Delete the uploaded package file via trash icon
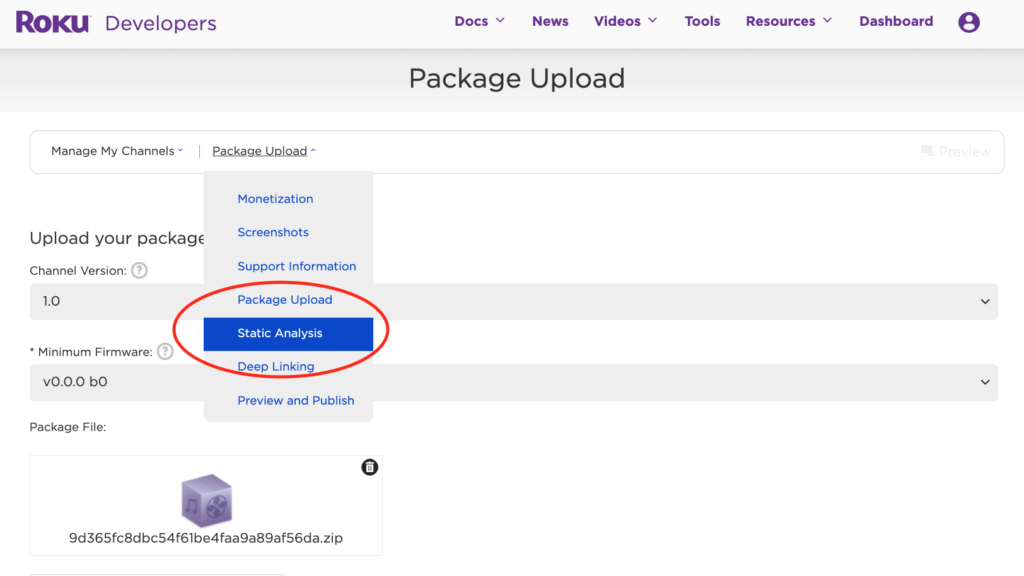This screenshot has height=576, width=1024. 370,467
